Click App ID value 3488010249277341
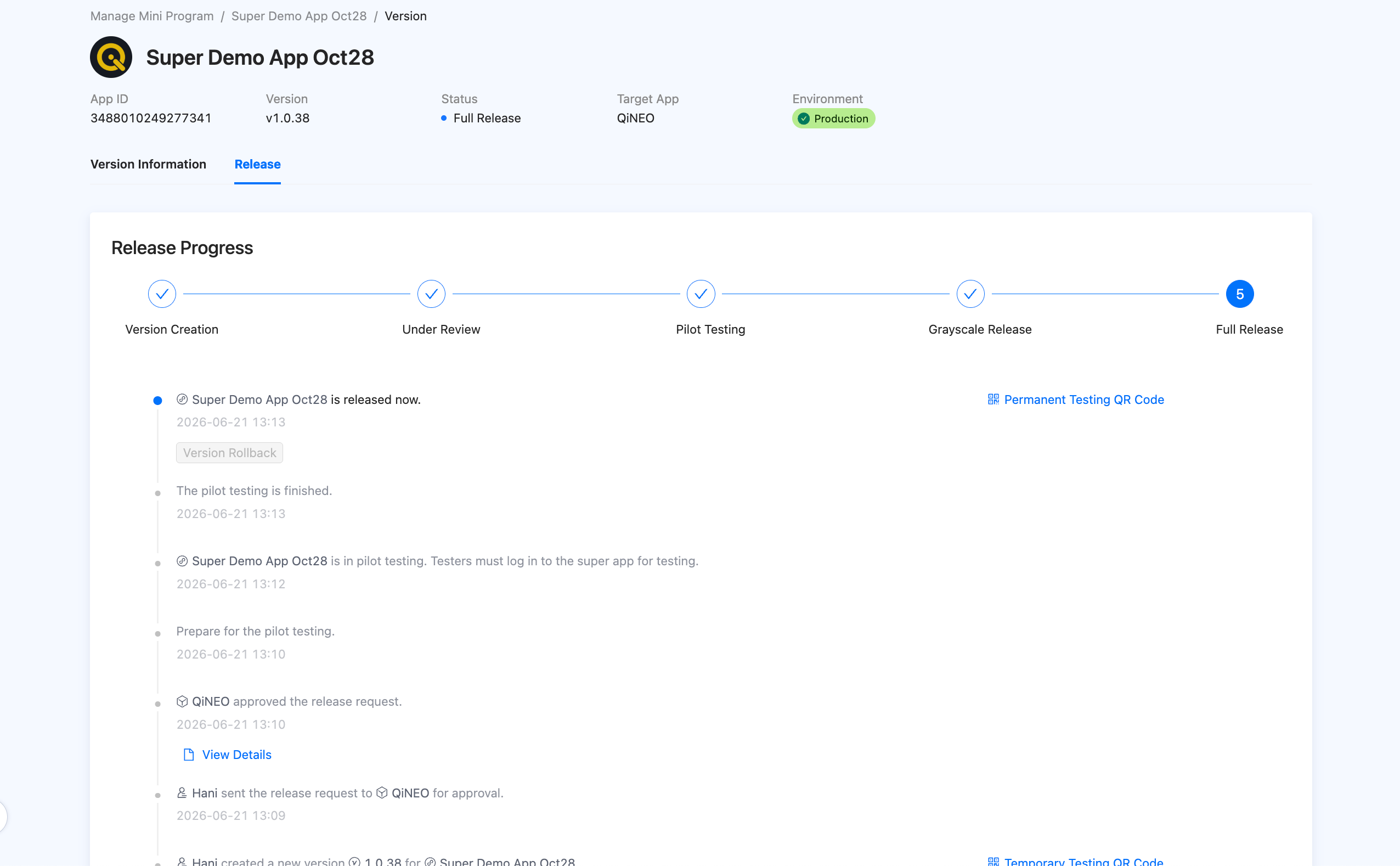Viewport: 1400px width, 866px height. [151, 119]
